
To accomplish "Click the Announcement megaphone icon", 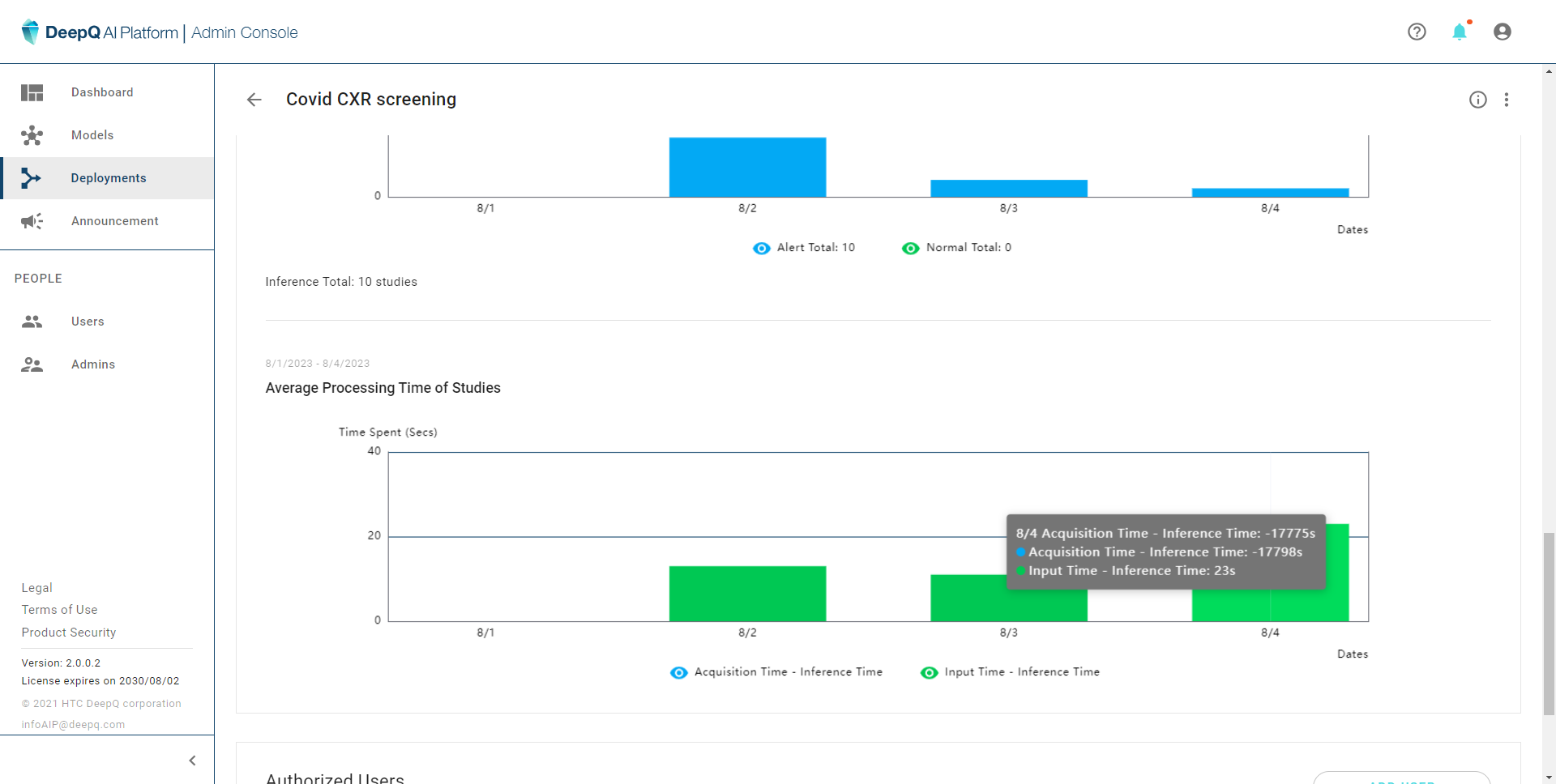I will (x=32, y=221).
